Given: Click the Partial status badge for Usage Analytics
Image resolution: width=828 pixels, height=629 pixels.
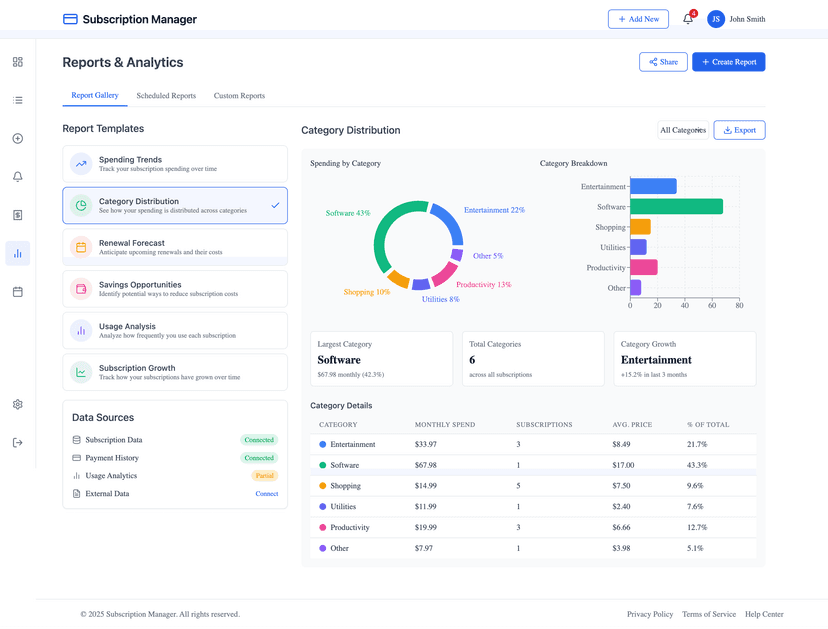Looking at the screenshot, I should point(264,476).
